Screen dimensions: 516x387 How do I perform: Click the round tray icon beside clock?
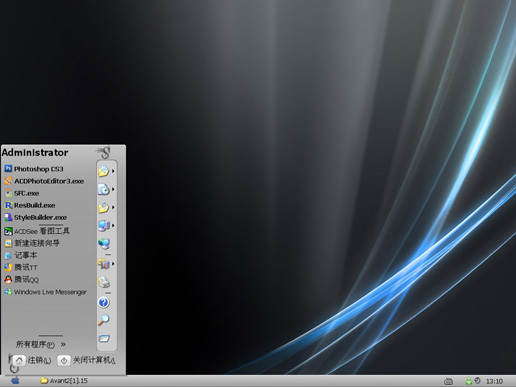[477, 380]
